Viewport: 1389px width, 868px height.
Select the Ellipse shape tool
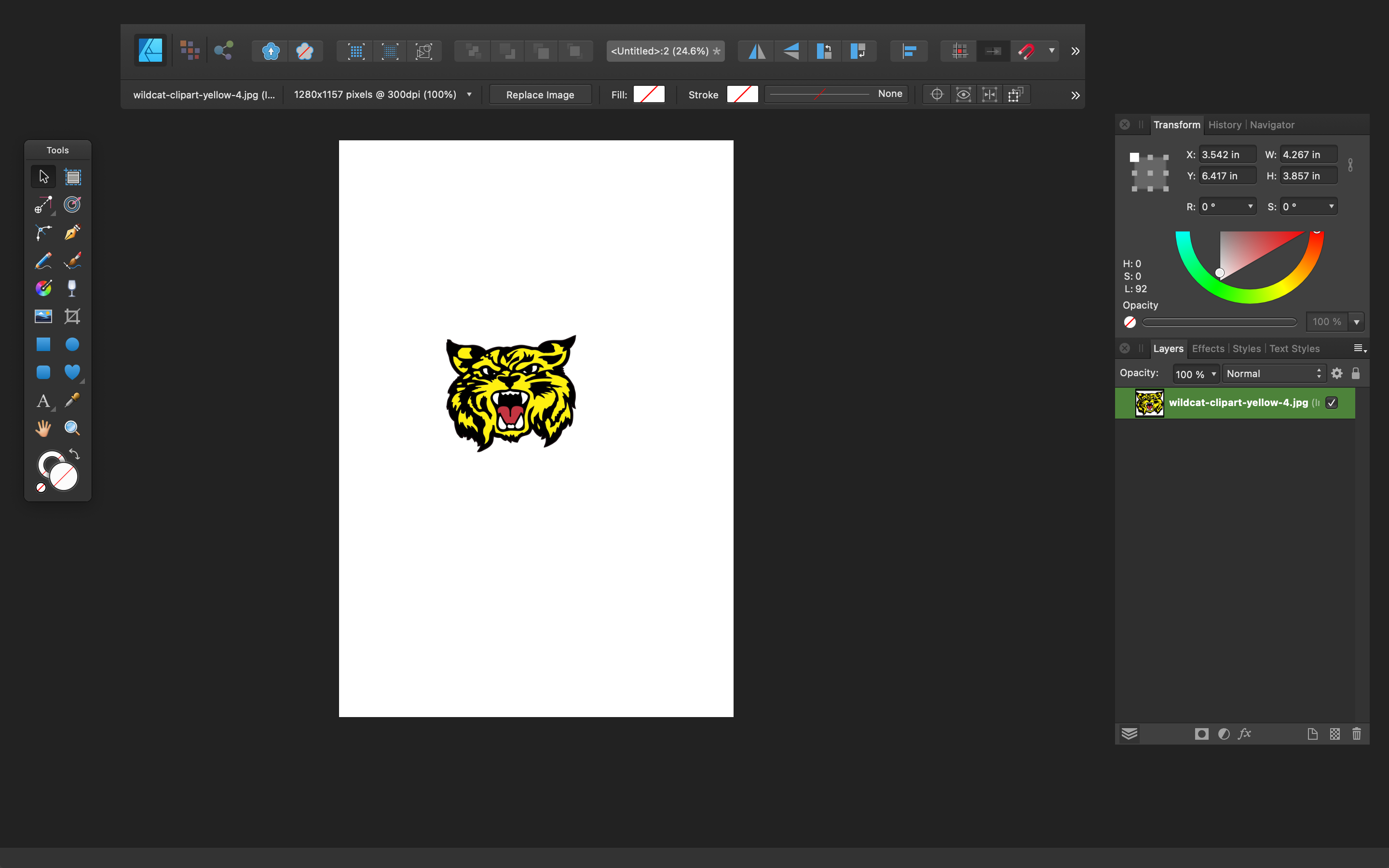72,344
